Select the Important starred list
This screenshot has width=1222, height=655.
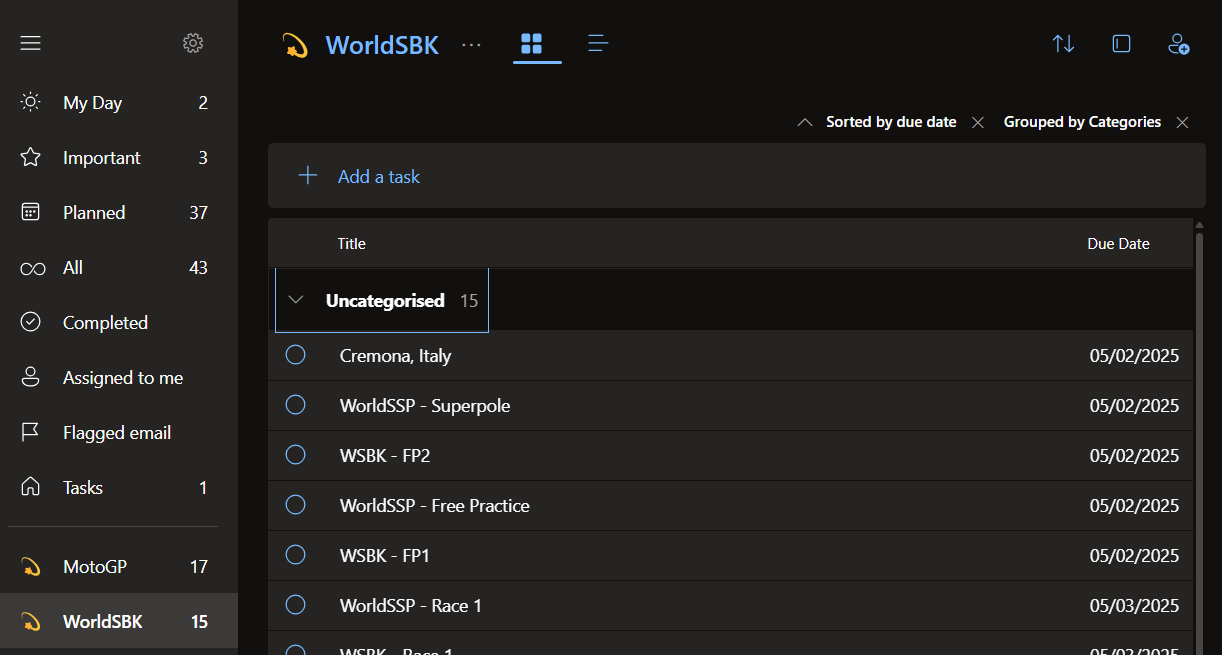coord(101,157)
